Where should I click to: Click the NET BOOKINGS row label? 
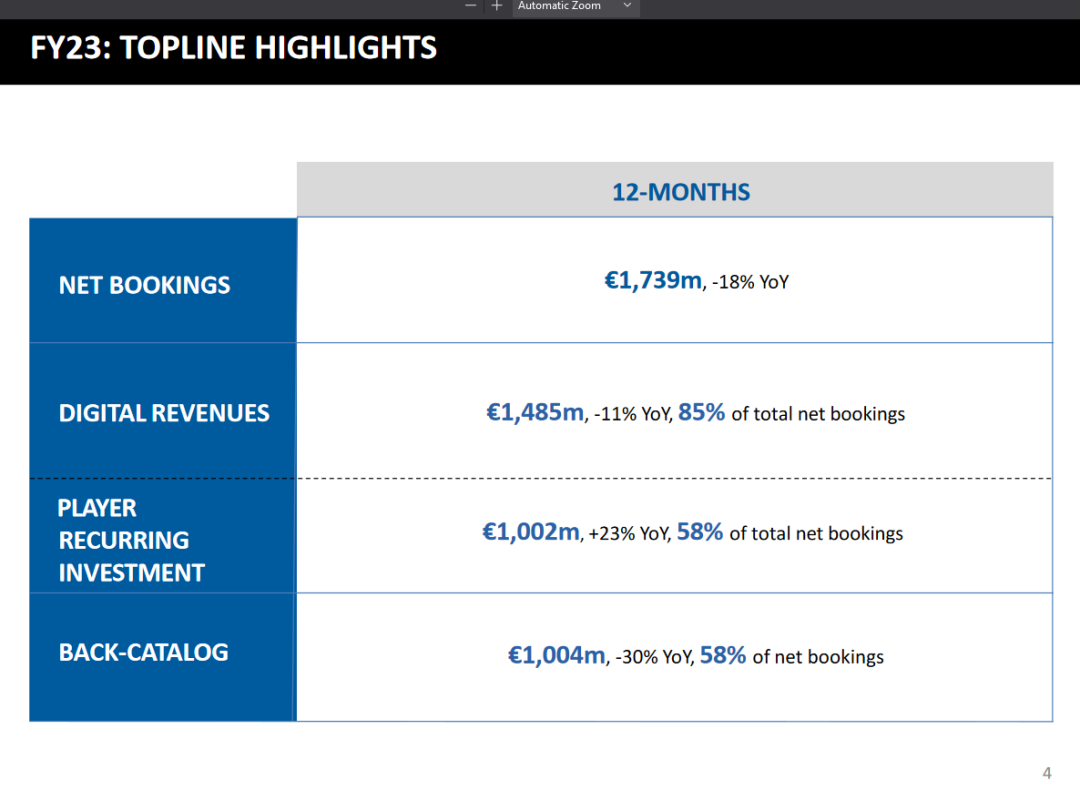pos(145,285)
